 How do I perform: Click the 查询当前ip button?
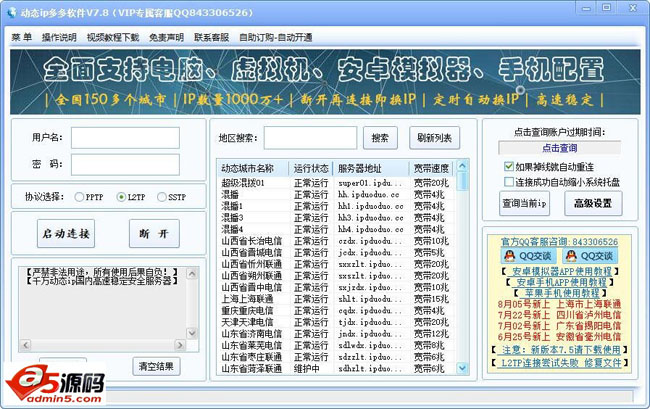coord(524,203)
